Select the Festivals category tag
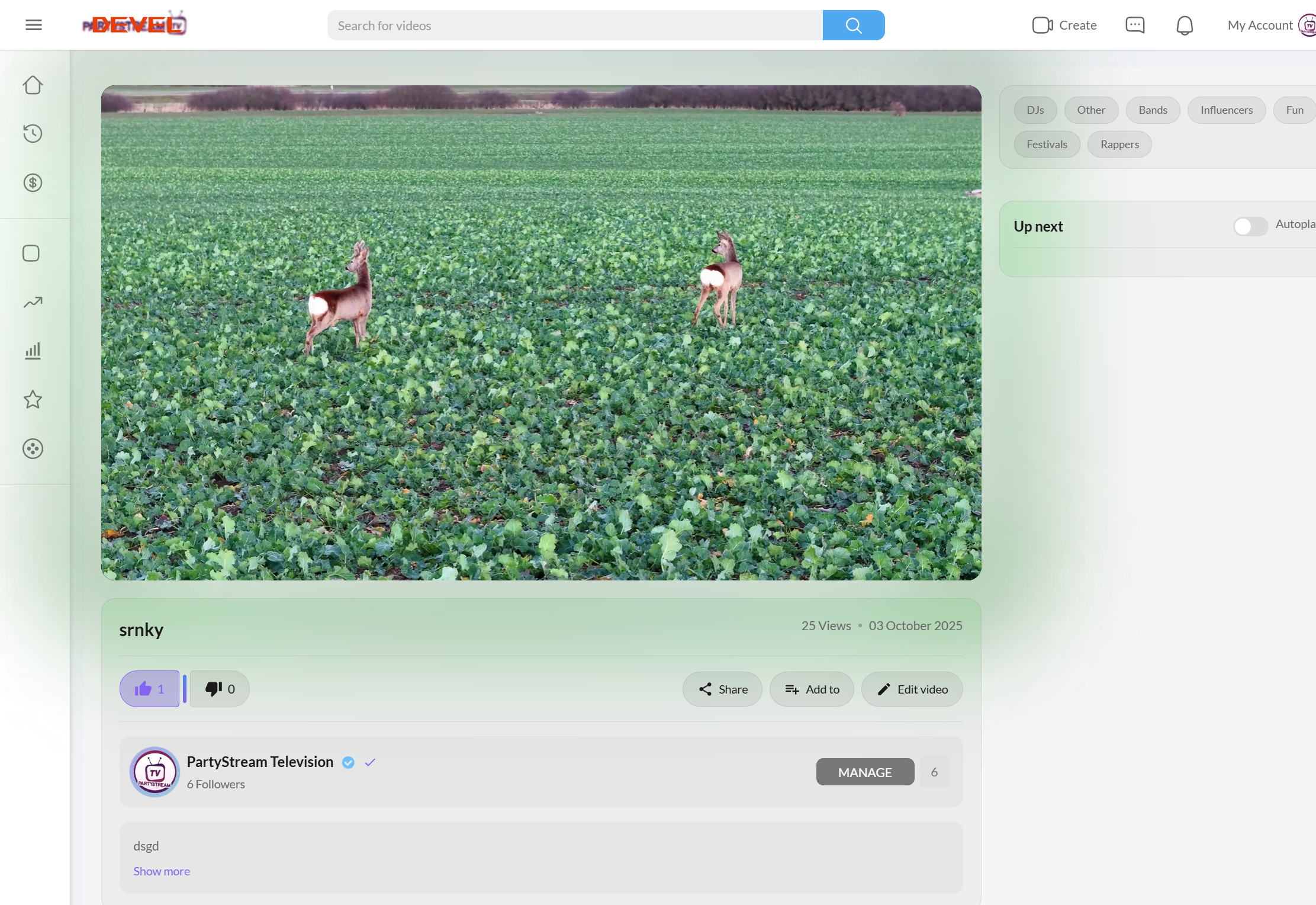 pos(1047,145)
